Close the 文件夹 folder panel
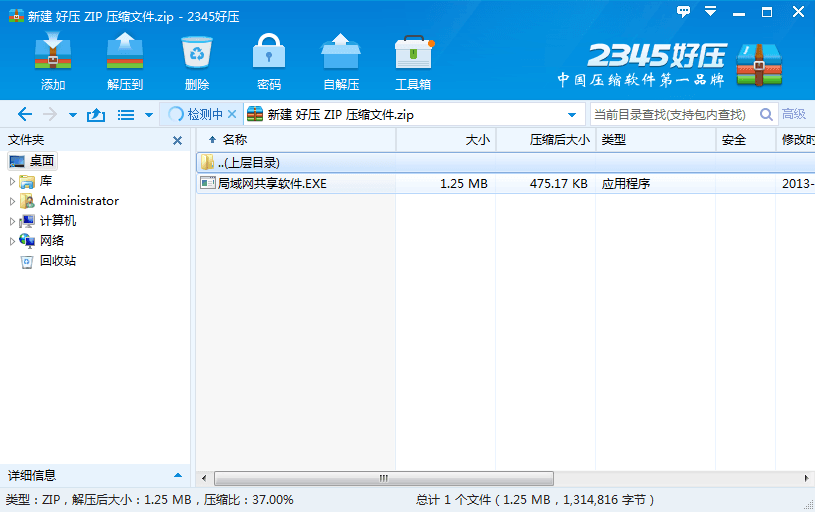The image size is (815, 512). coord(177,140)
